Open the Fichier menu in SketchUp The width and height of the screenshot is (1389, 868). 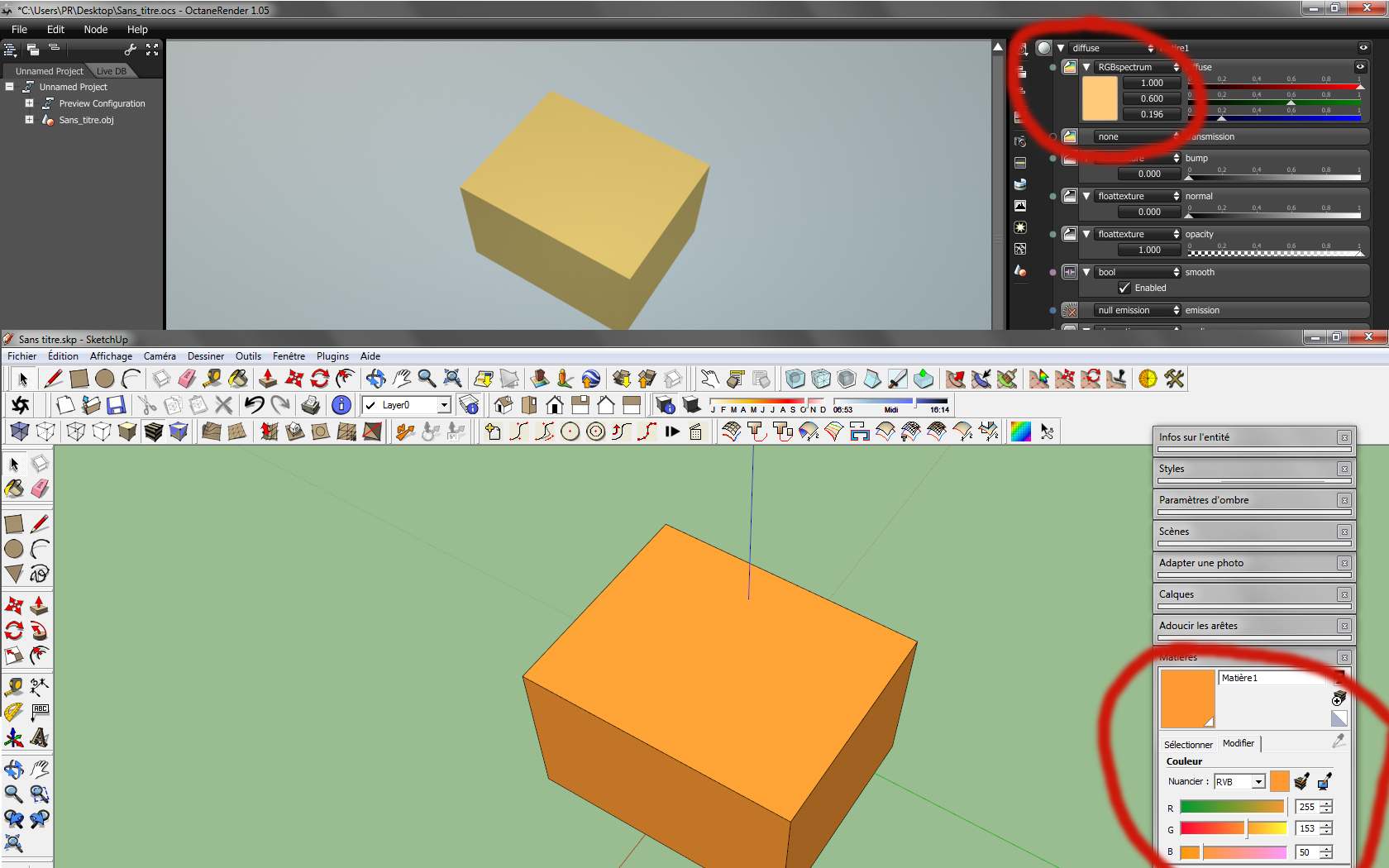(x=22, y=356)
